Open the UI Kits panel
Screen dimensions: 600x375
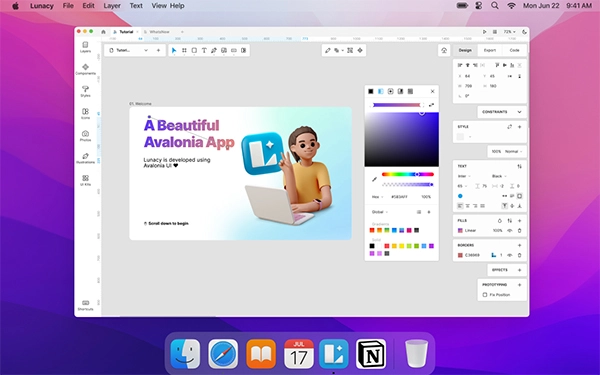(x=85, y=180)
